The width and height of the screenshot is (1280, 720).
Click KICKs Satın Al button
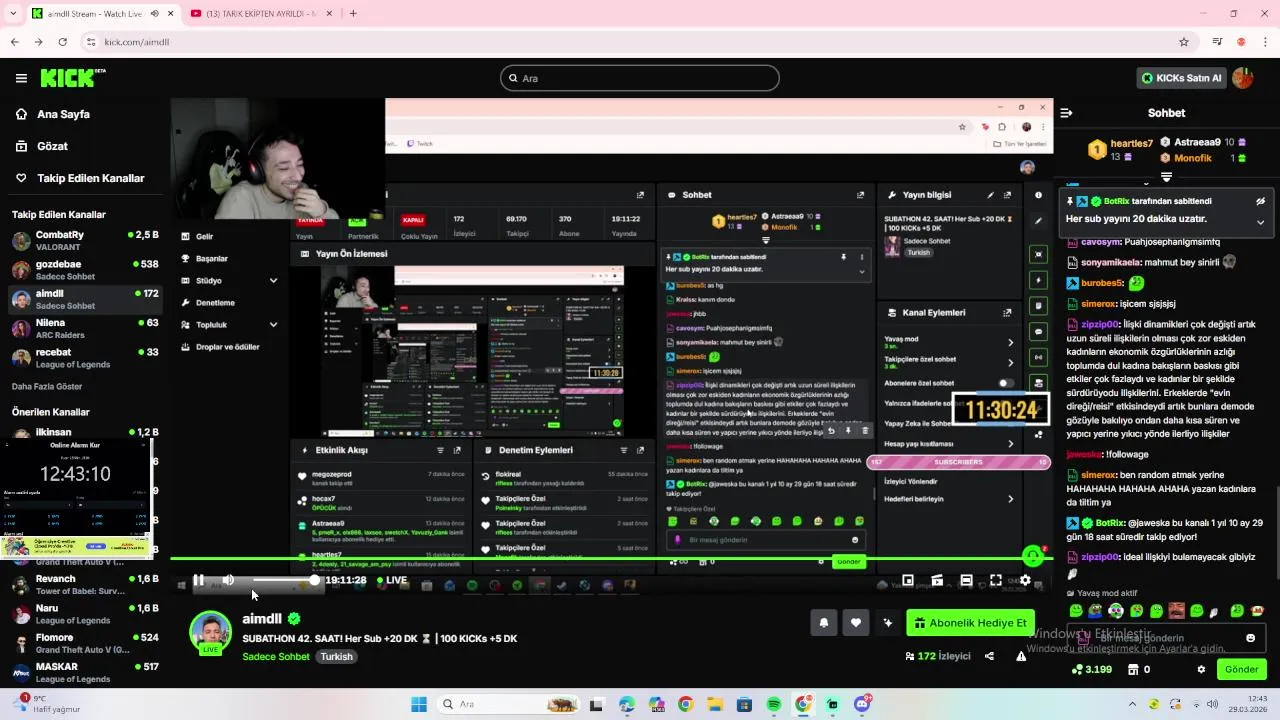coord(1181,78)
